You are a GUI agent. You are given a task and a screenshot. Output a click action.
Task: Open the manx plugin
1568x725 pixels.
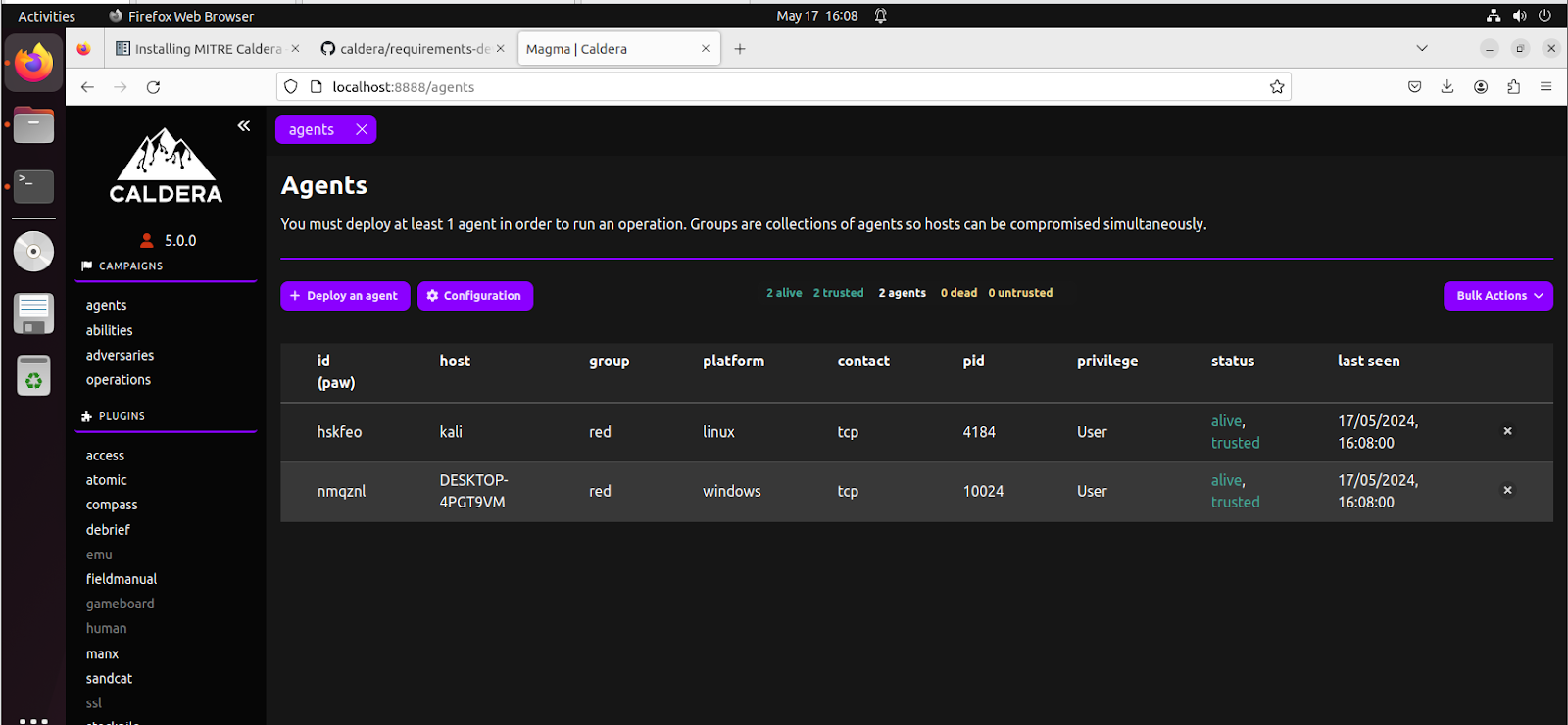pos(102,653)
